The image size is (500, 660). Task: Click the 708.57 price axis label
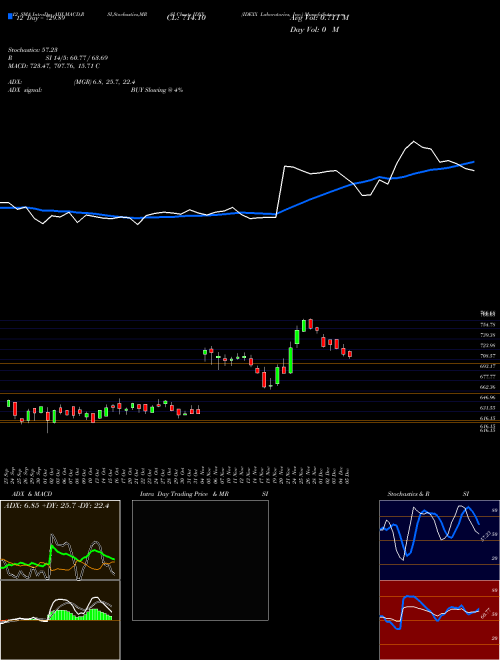(x=487, y=356)
